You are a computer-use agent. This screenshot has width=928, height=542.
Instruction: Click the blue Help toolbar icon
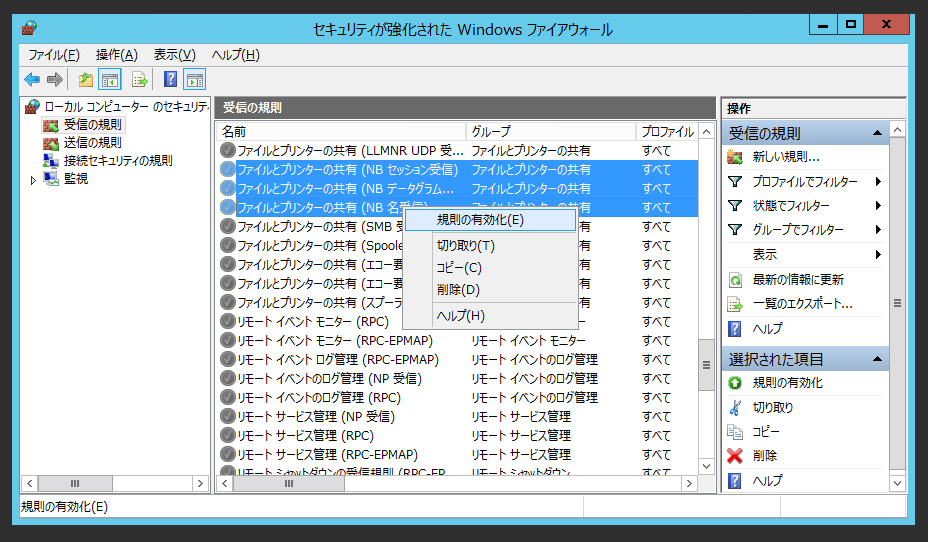click(170, 79)
